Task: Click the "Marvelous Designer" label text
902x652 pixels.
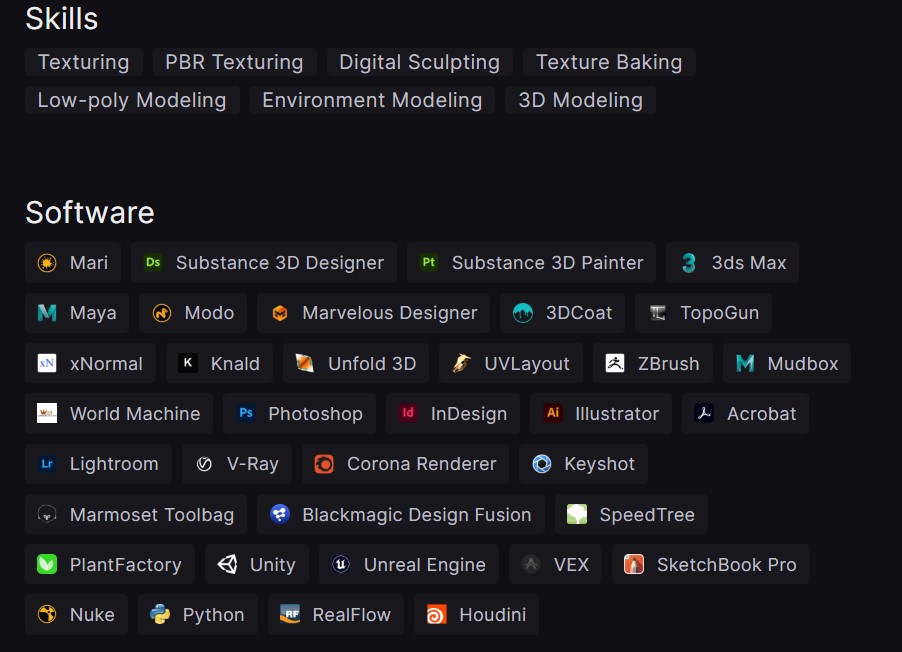Action: [x=390, y=313]
